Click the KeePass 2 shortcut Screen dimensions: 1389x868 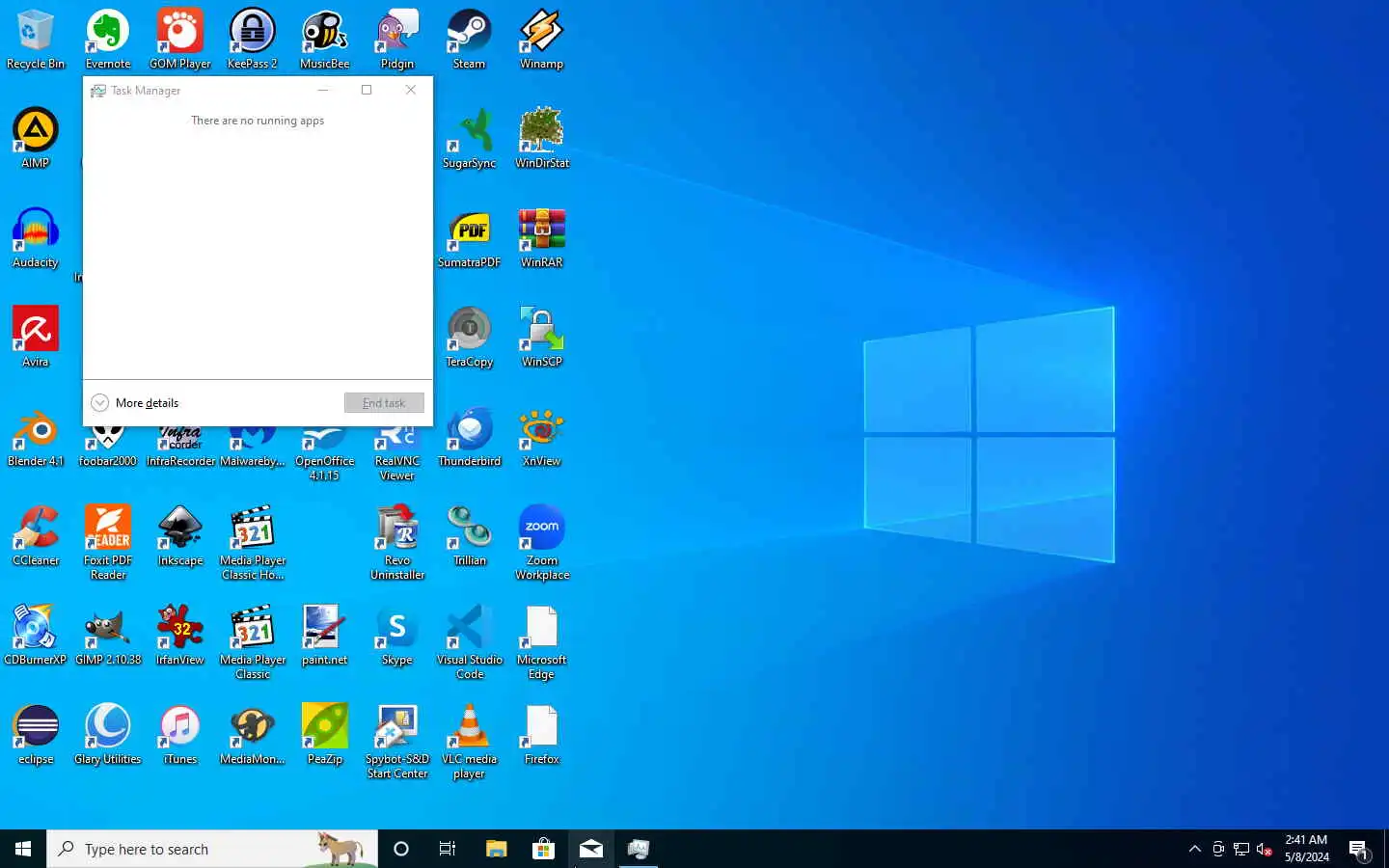coord(253,39)
